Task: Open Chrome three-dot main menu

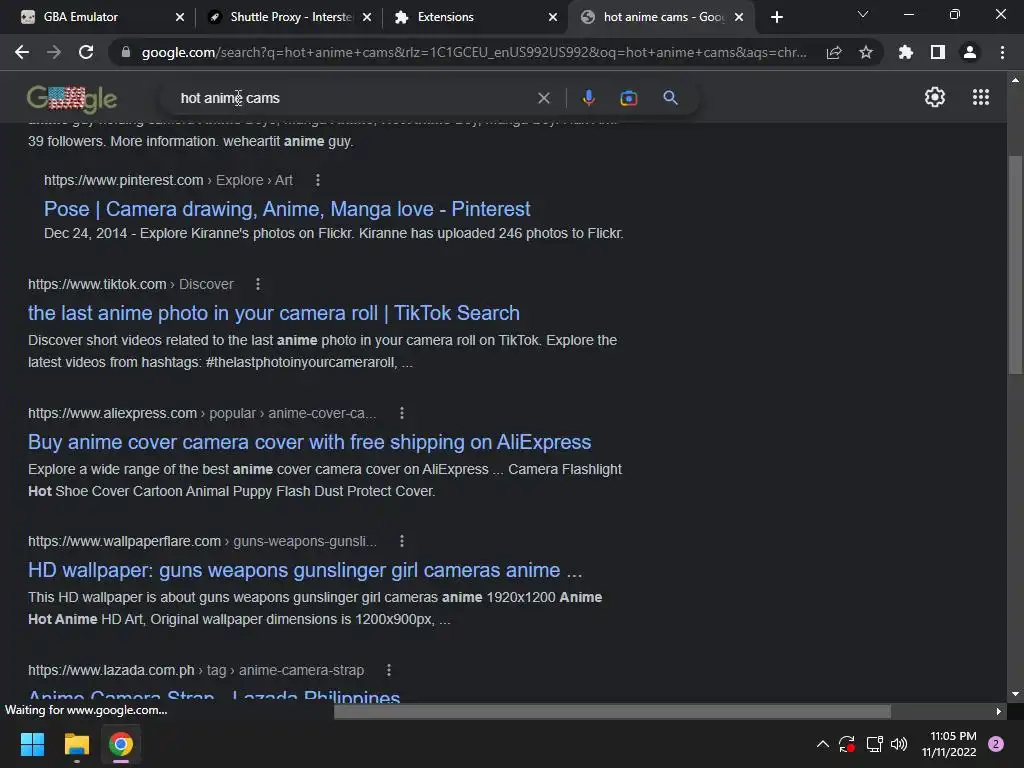Action: [x=1002, y=52]
